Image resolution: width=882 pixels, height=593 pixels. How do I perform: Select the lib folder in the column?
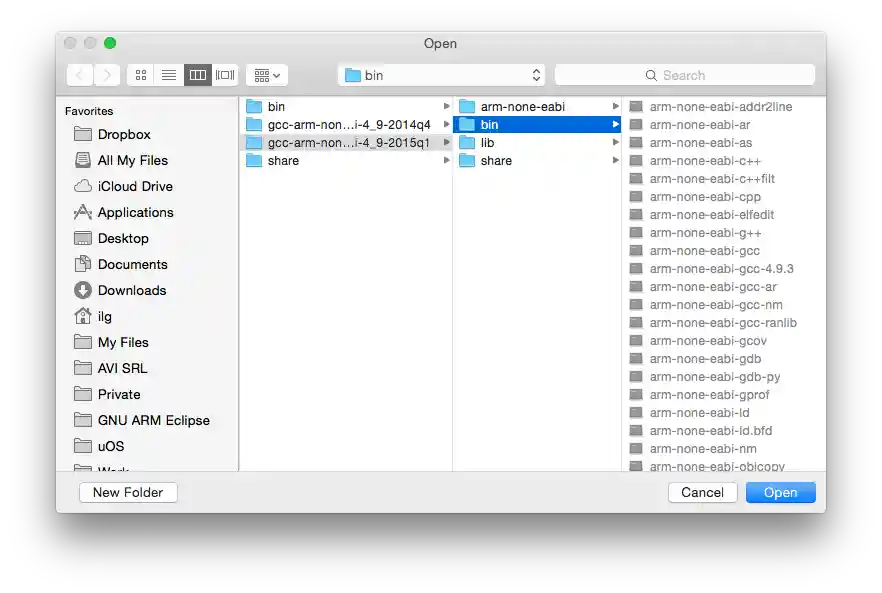click(488, 142)
